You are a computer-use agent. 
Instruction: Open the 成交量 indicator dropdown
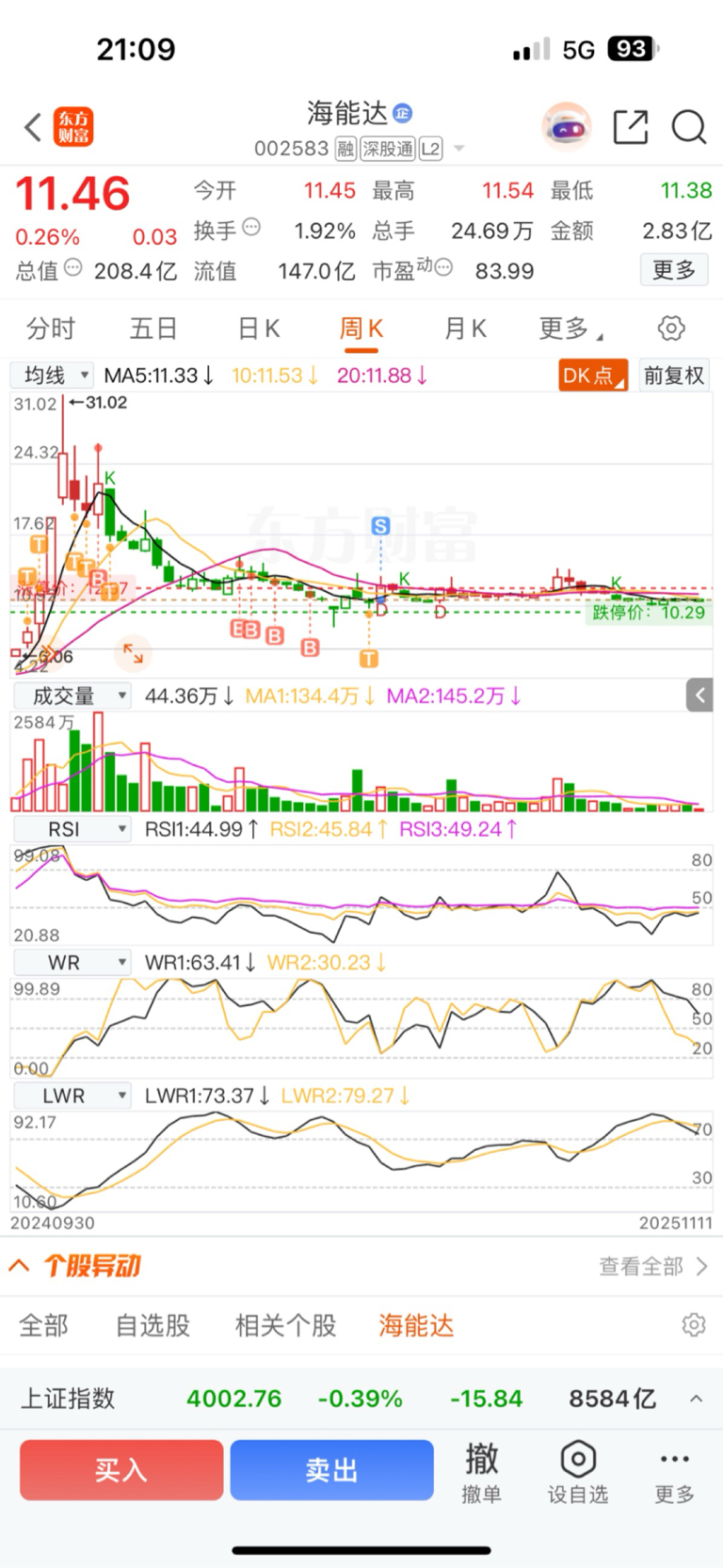pyautogui.click(x=72, y=696)
